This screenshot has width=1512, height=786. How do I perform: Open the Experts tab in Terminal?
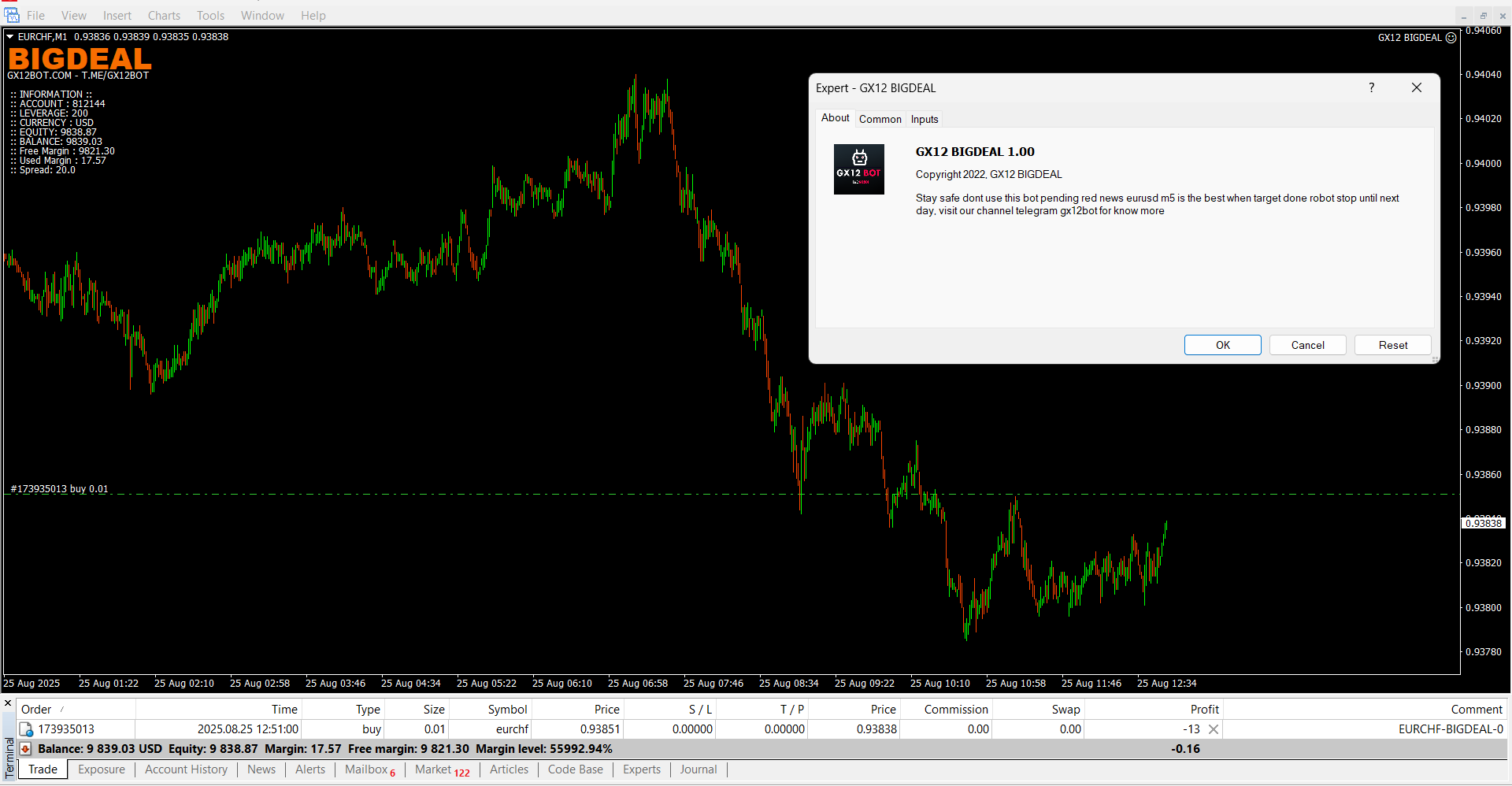[x=642, y=769]
